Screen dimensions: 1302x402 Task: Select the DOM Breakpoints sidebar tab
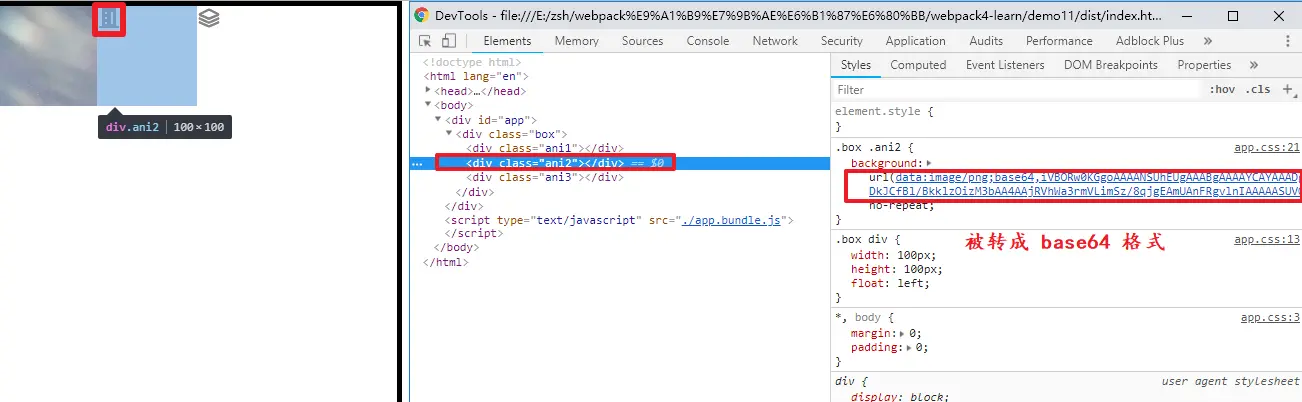click(x=1110, y=65)
